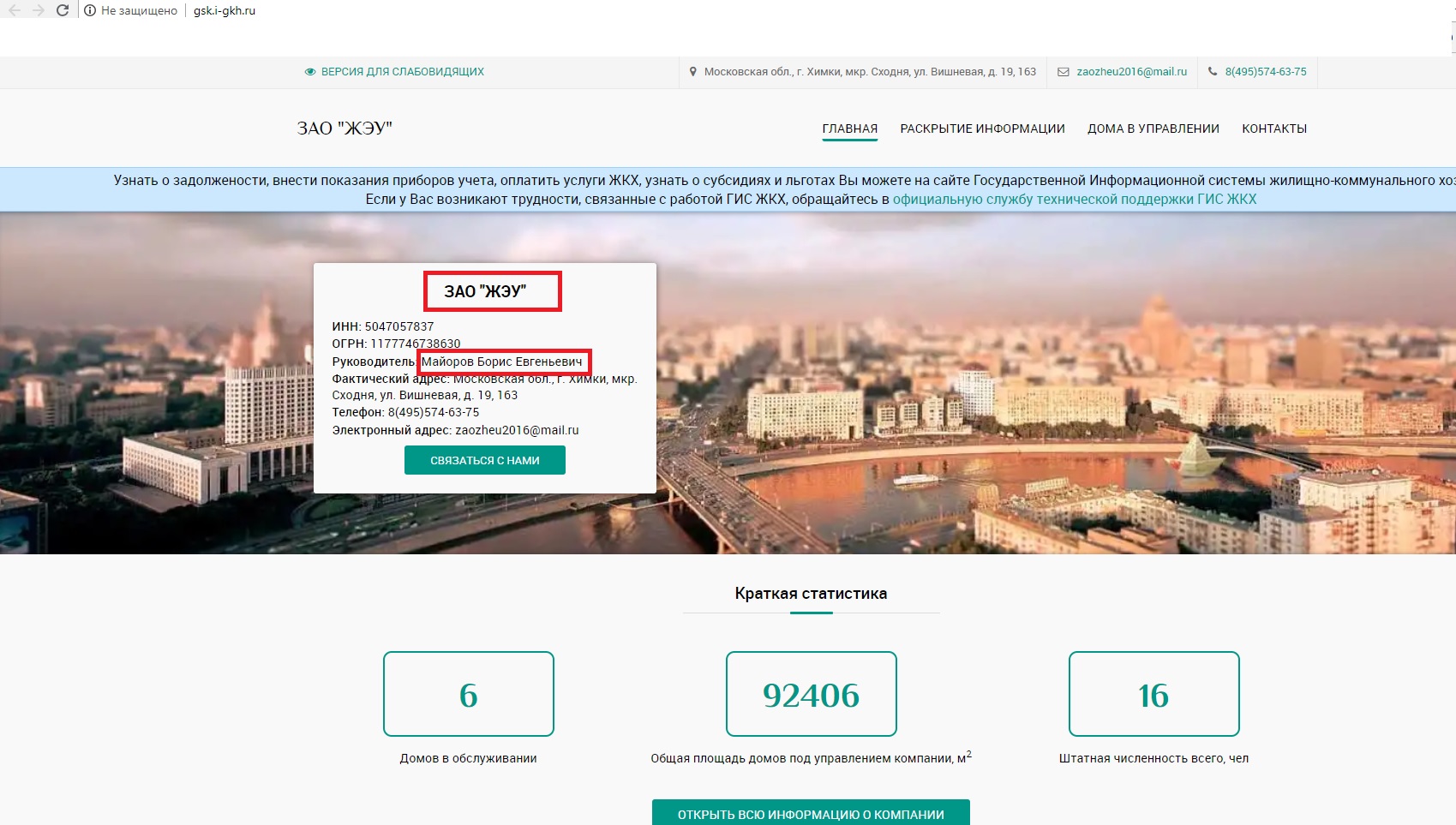Click the browser back arrow
Screen dimensions: 1456x825
[14, 11]
